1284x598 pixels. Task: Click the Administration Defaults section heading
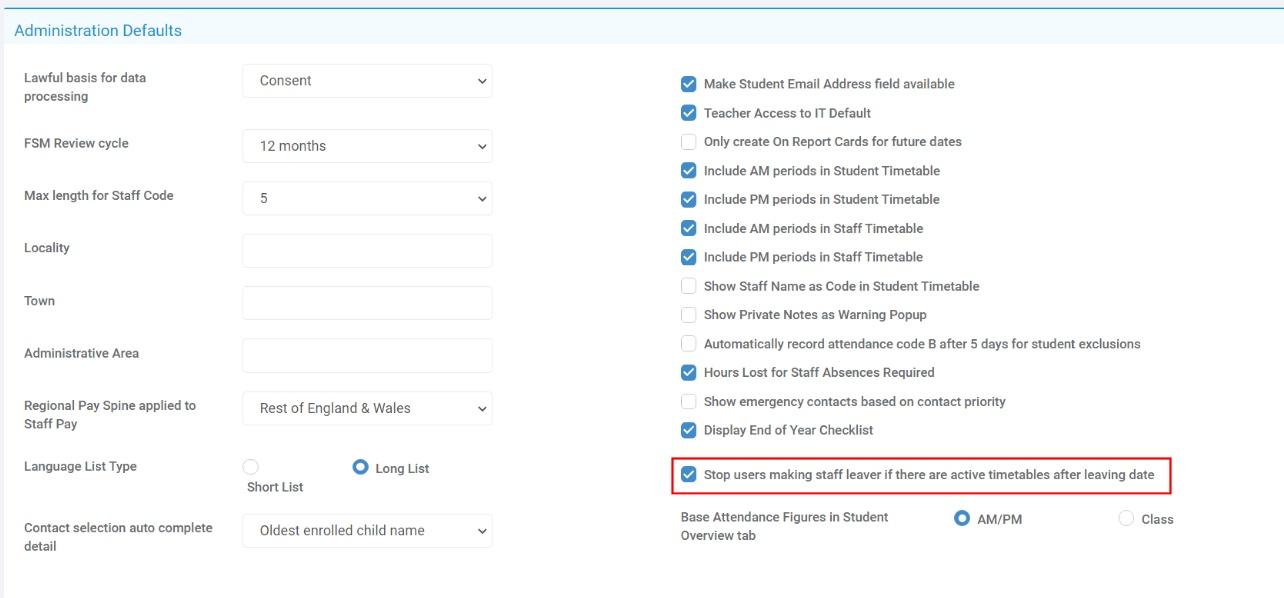(98, 31)
